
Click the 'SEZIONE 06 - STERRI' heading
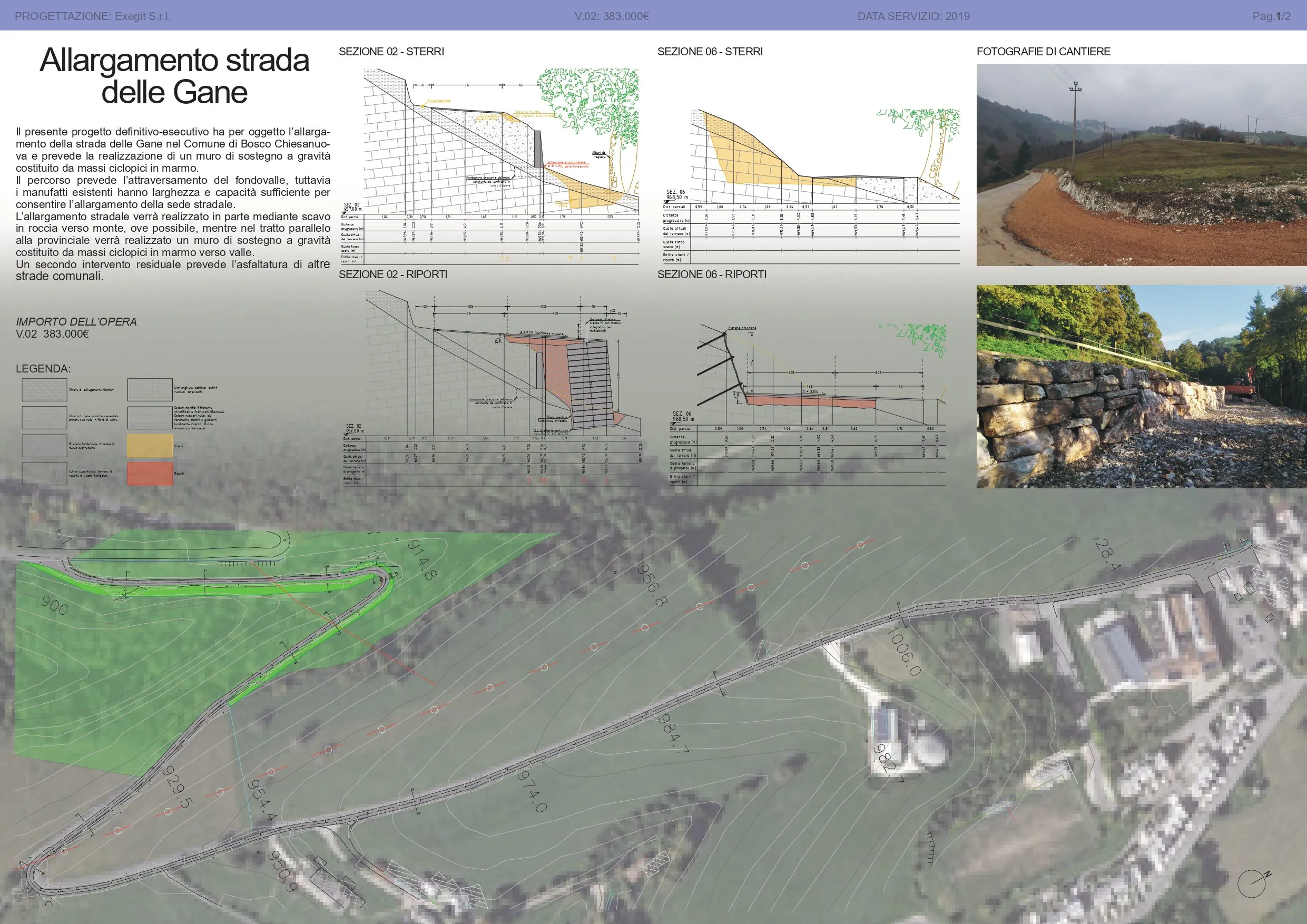pos(710,51)
